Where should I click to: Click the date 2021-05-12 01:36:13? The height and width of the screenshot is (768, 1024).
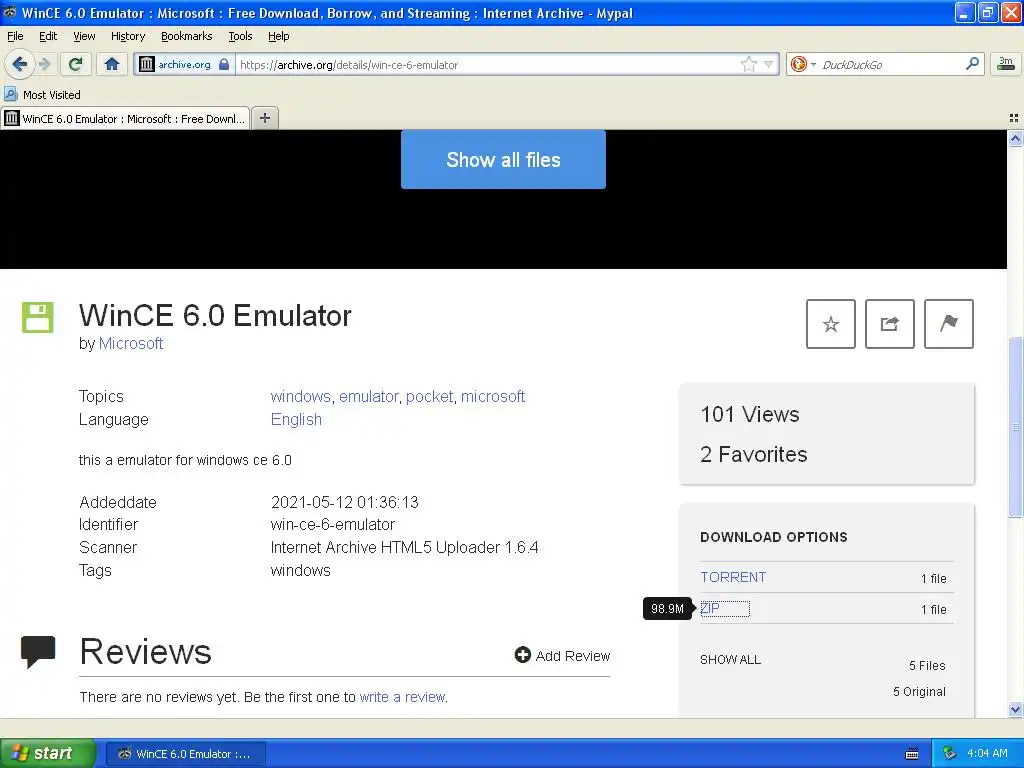pyautogui.click(x=344, y=502)
